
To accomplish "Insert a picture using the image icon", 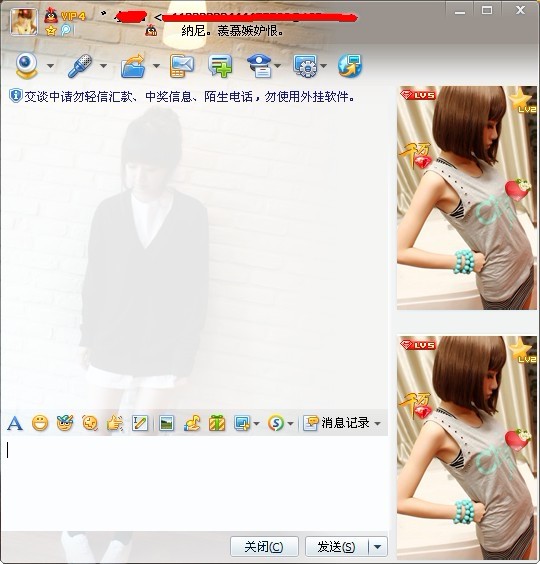I will coord(167,423).
